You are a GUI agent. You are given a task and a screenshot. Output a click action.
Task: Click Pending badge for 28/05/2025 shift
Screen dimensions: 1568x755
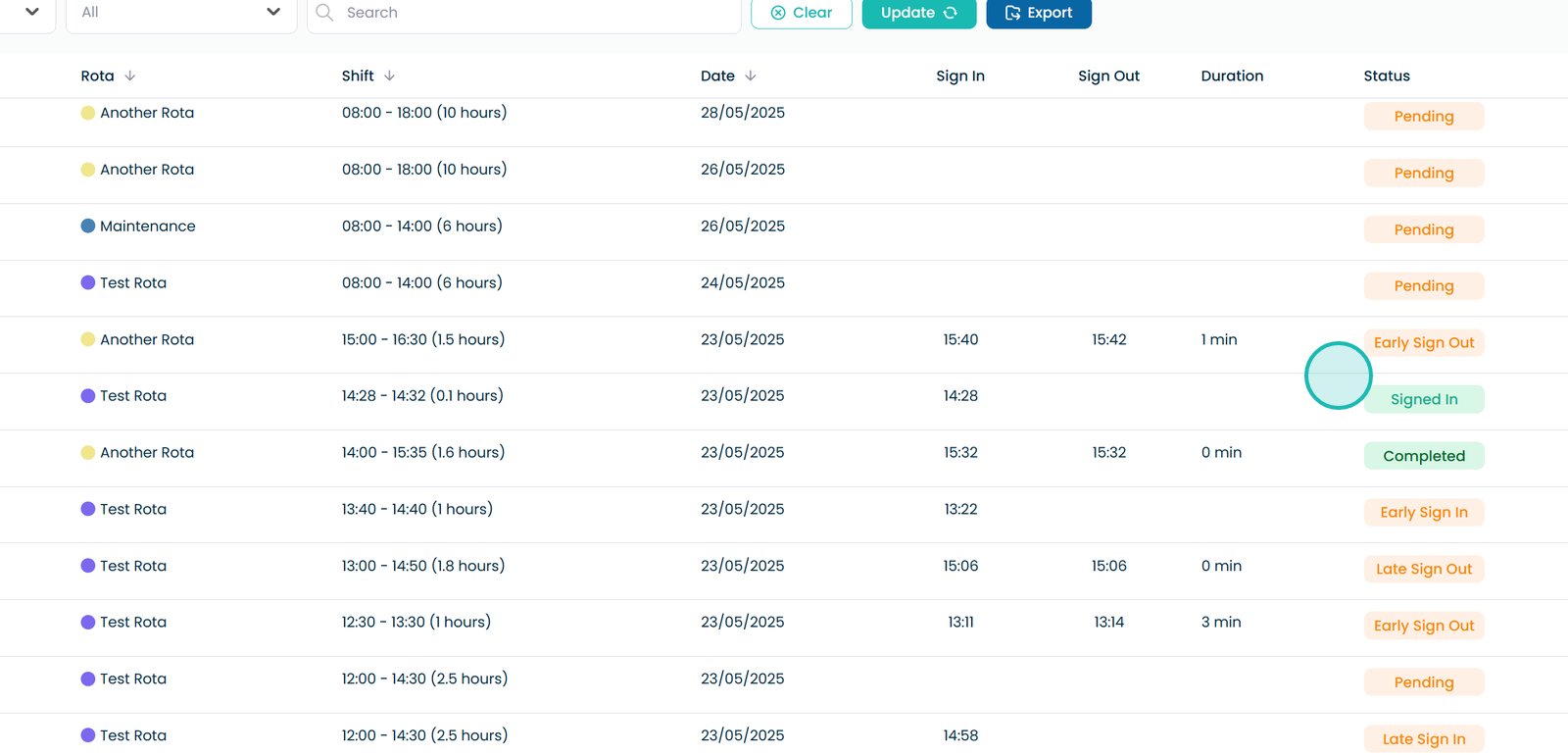1423,117
